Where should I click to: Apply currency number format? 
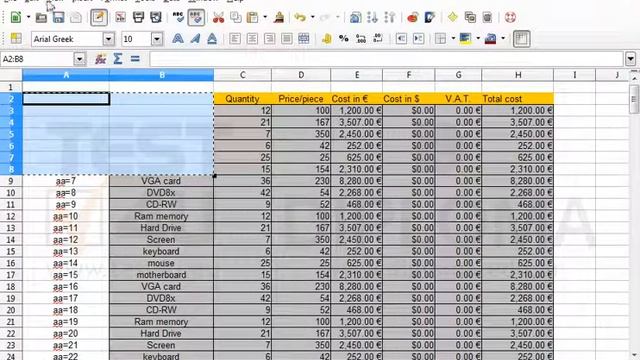(x=326, y=39)
